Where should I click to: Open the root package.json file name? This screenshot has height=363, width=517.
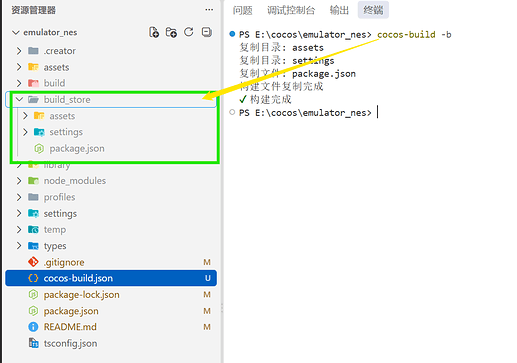click(x=71, y=311)
